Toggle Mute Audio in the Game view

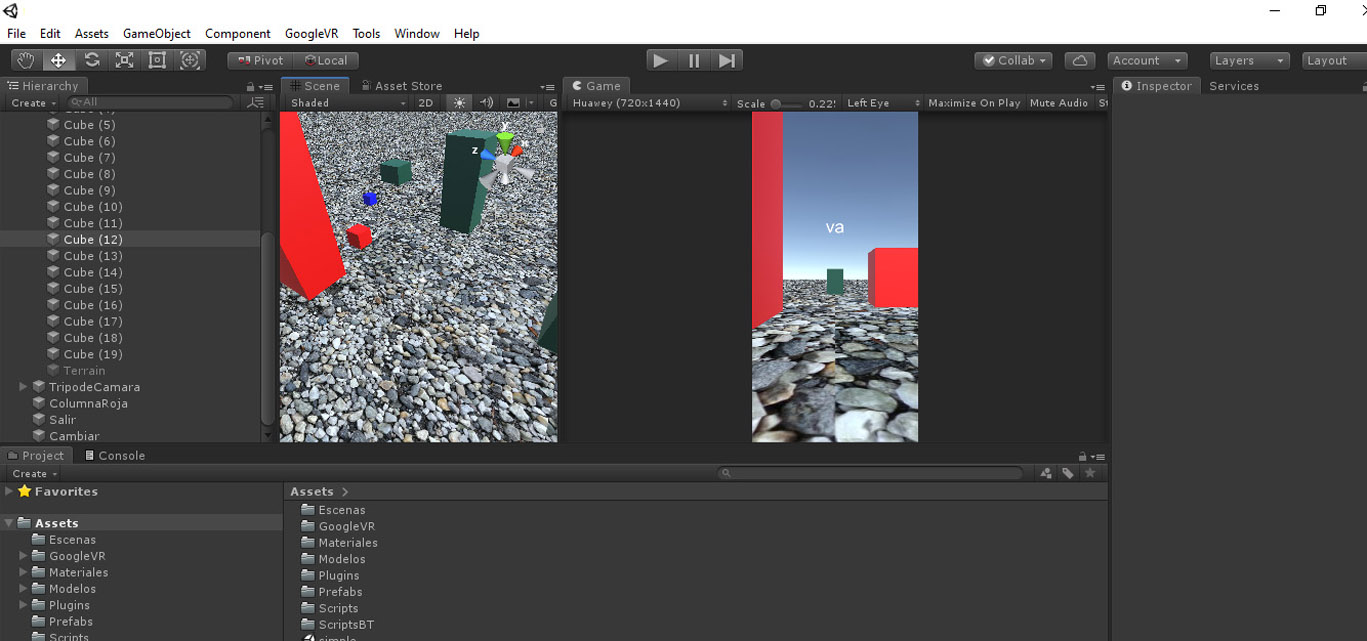point(1058,103)
